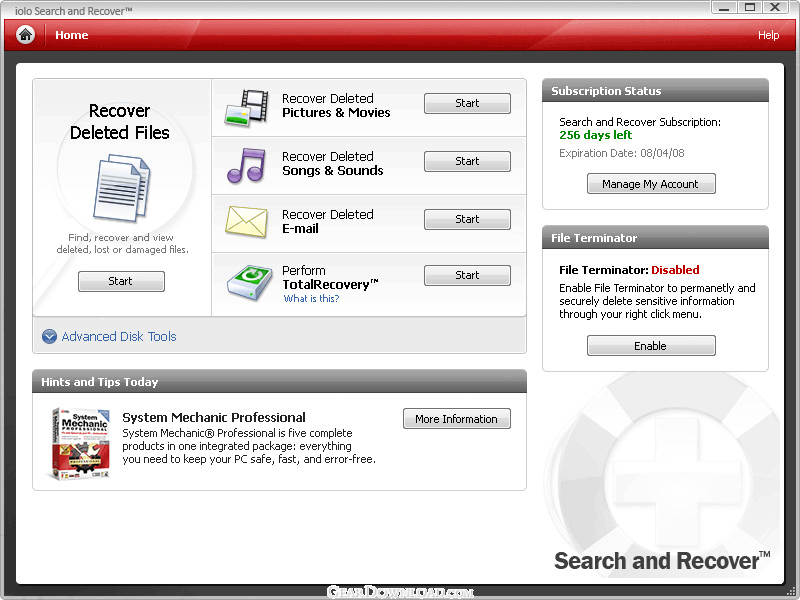The height and width of the screenshot is (600, 800).
Task: Go to the Home tab label
Action: click(x=71, y=35)
